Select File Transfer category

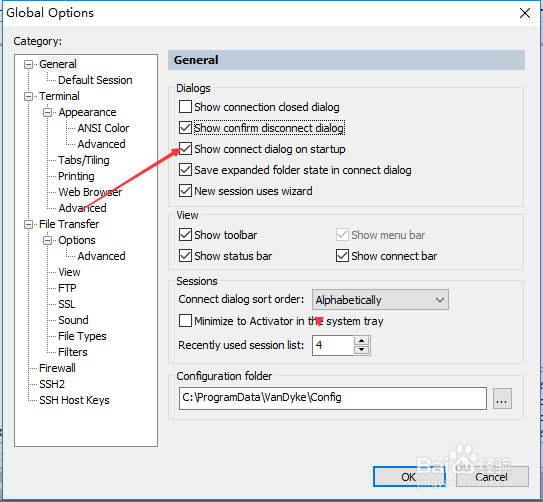[x=69, y=224]
